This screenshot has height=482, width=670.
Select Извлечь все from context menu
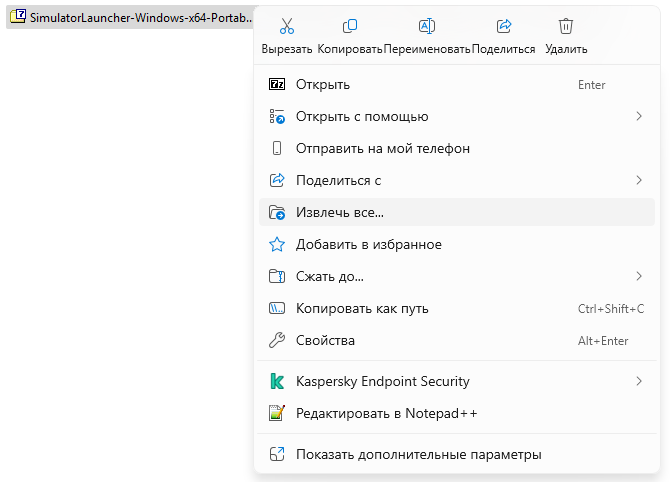[340, 212]
